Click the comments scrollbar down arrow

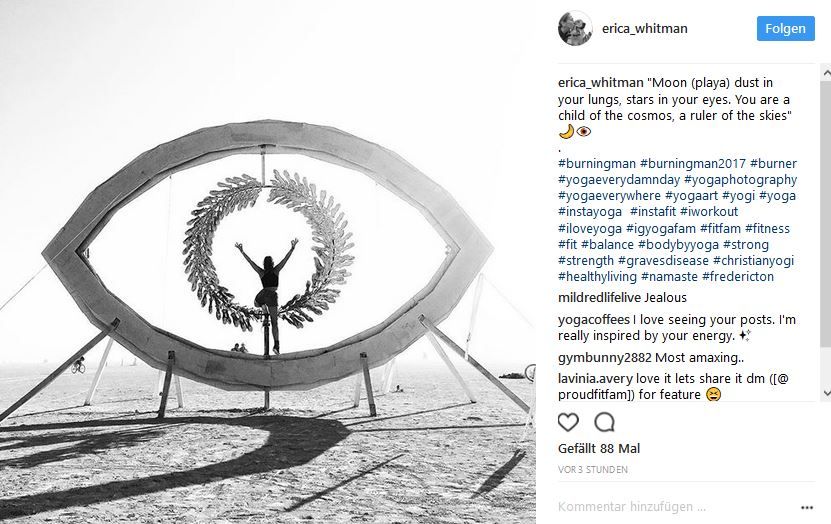[826, 393]
